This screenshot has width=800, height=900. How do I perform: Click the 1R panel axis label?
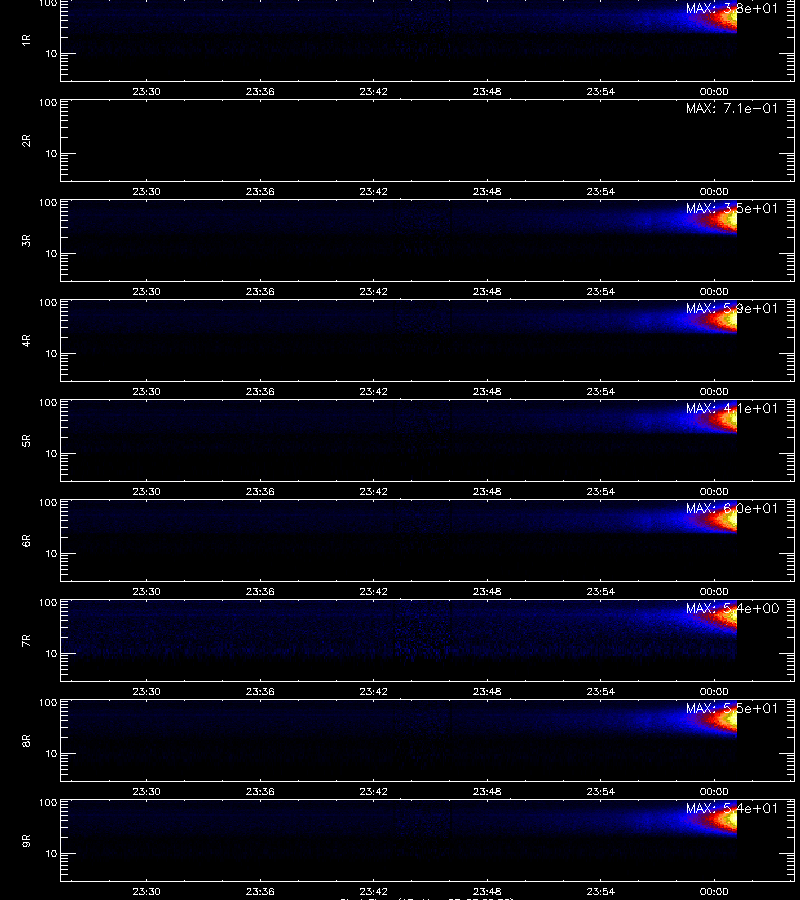tap(26, 40)
